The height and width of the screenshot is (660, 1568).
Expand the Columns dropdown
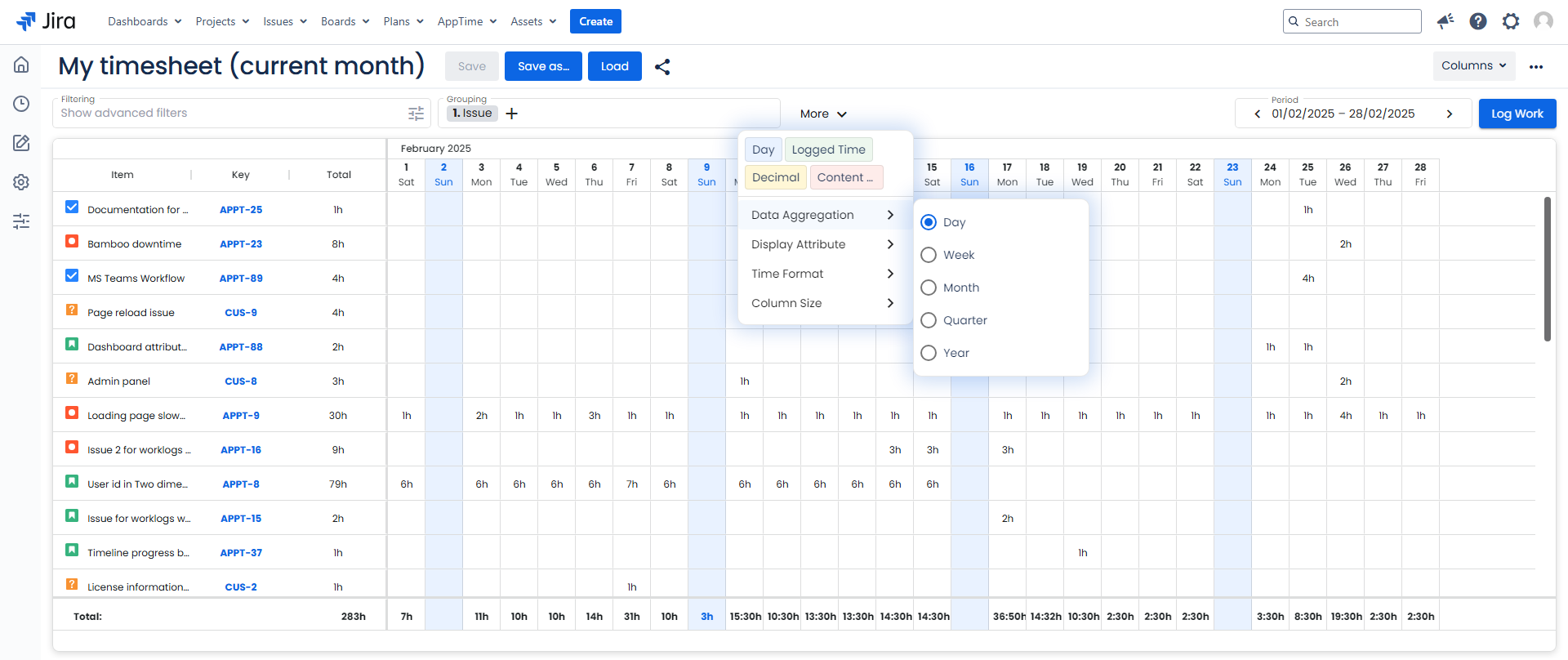point(1473,66)
